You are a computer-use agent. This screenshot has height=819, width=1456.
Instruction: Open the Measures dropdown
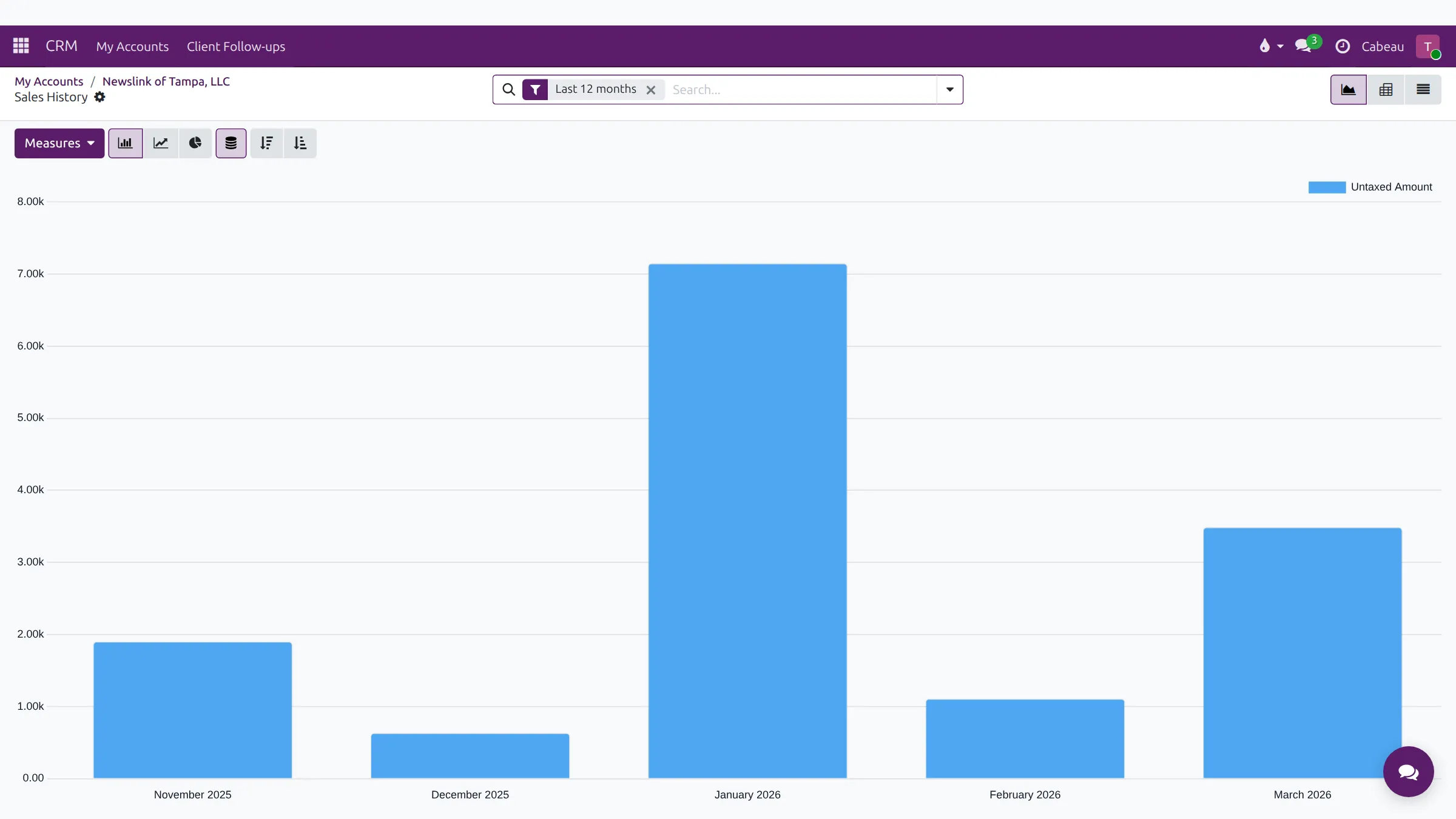click(59, 143)
